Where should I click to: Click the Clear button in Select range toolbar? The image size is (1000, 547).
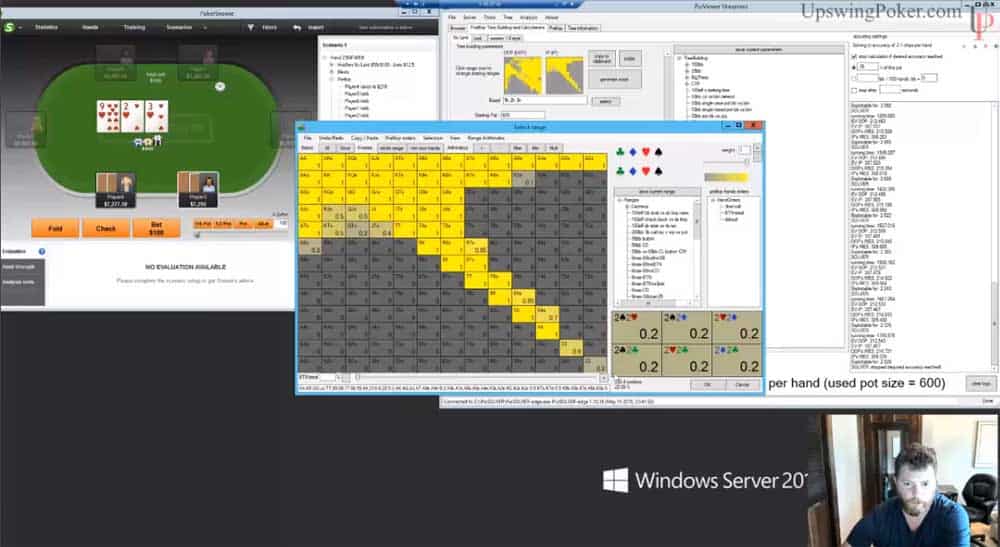[345, 148]
